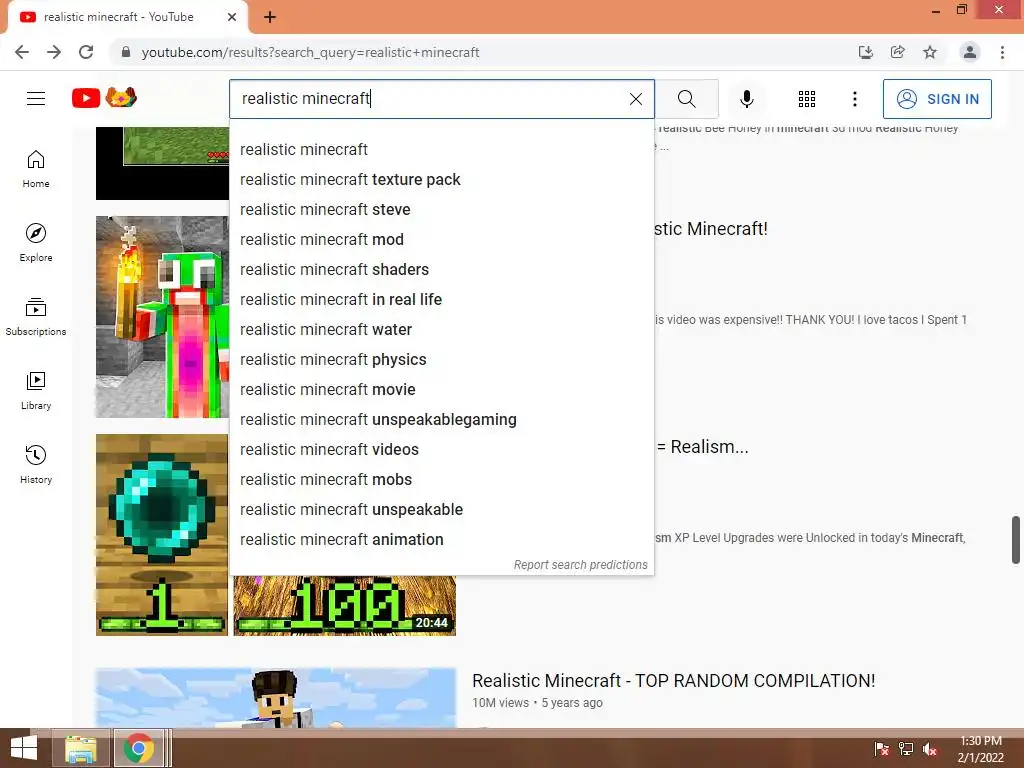Image resolution: width=1024 pixels, height=768 pixels.
Task: Open YouTube settings three-dot menu
Action: (854, 99)
